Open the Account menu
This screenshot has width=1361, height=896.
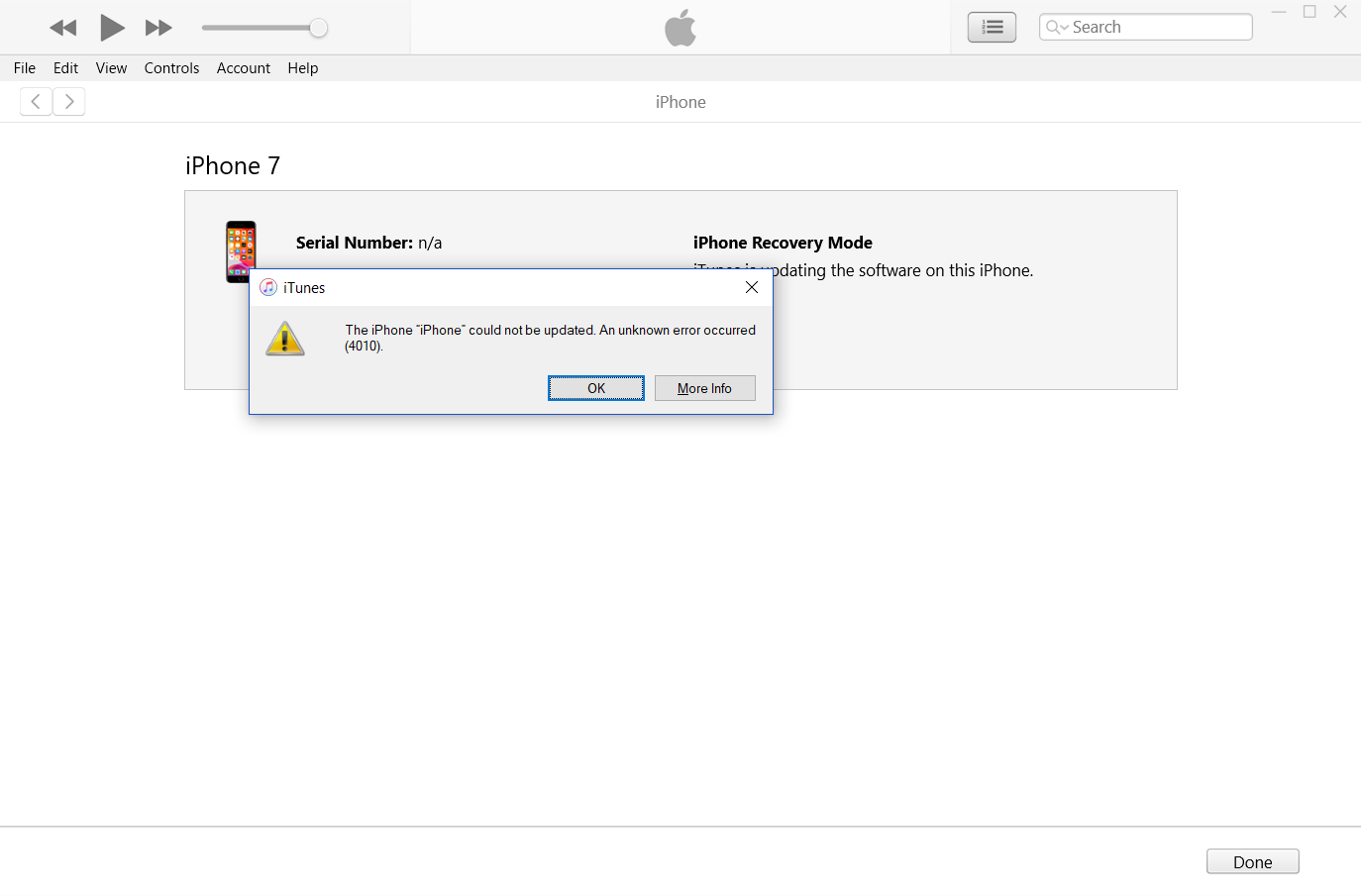point(244,68)
